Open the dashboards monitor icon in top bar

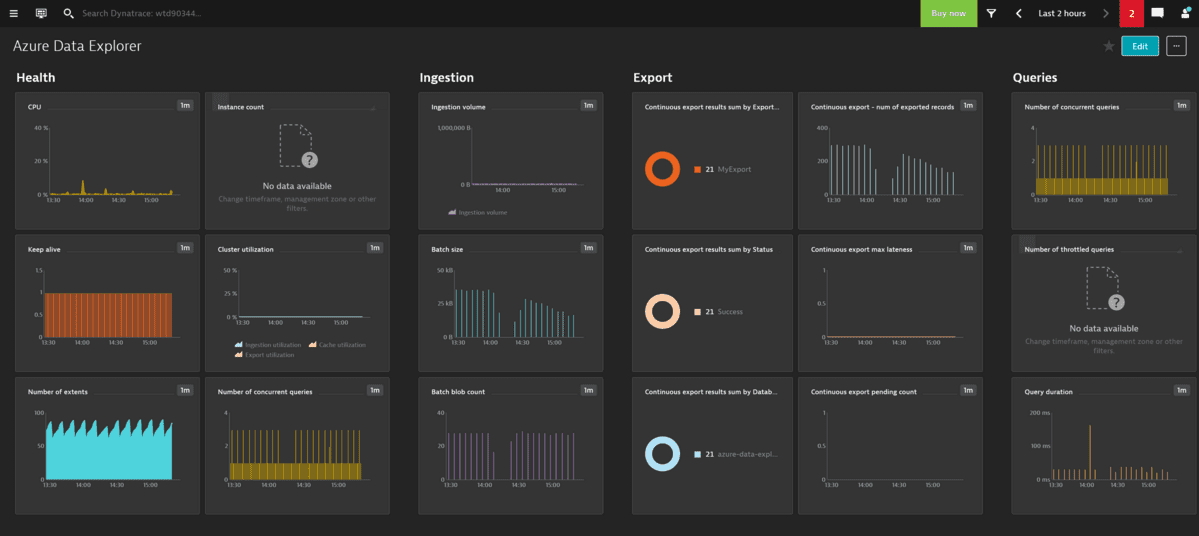click(41, 13)
